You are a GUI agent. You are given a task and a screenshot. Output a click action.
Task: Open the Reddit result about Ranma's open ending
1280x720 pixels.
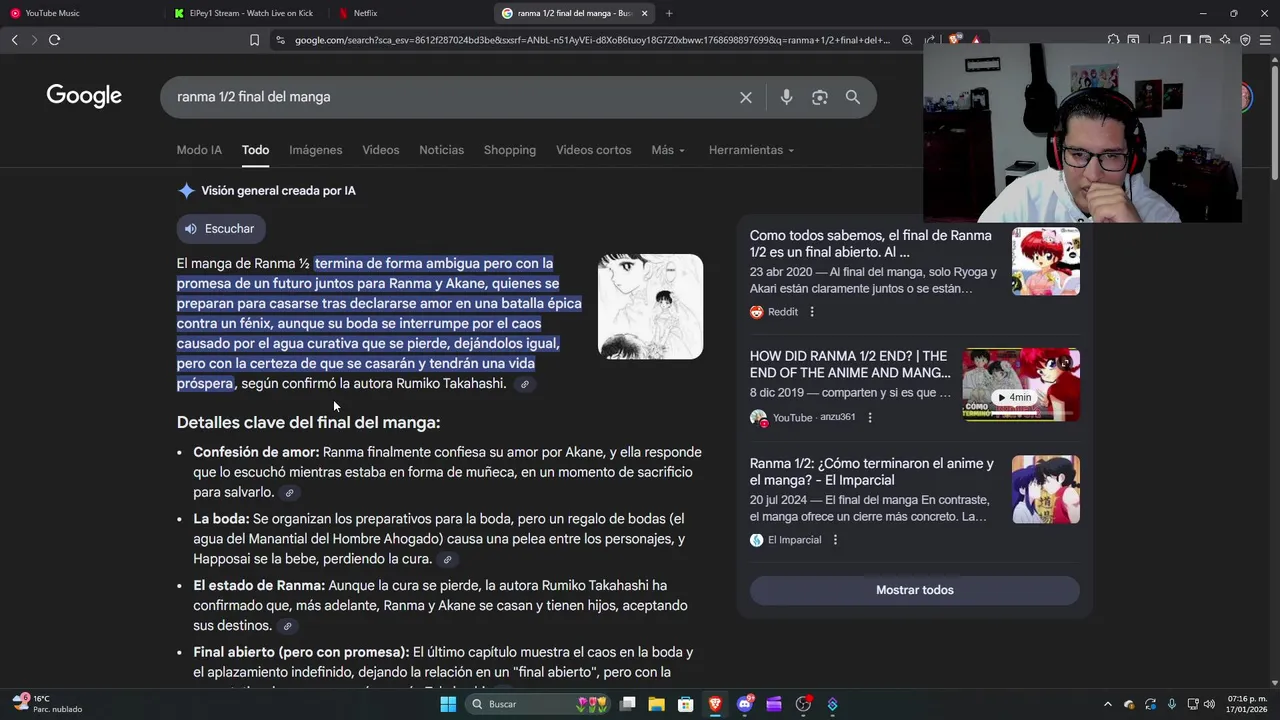pos(871,244)
